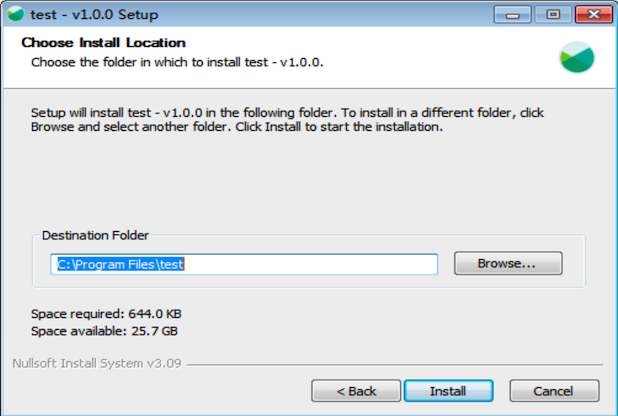The width and height of the screenshot is (618, 416).
Task: Click the "Choose Install Location" heading
Action: (x=103, y=43)
